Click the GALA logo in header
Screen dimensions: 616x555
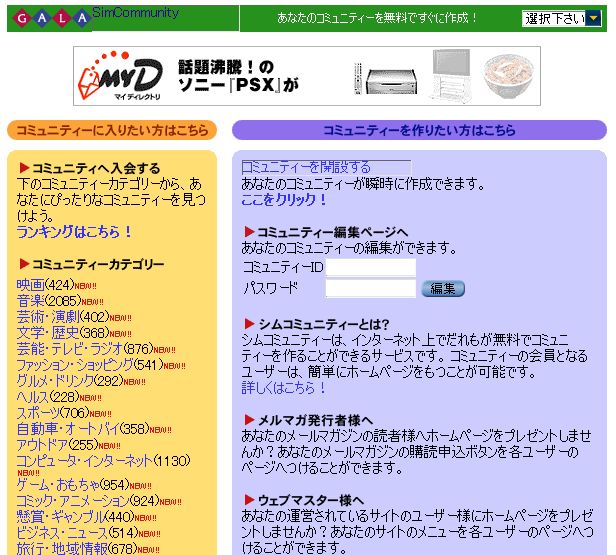pos(50,19)
